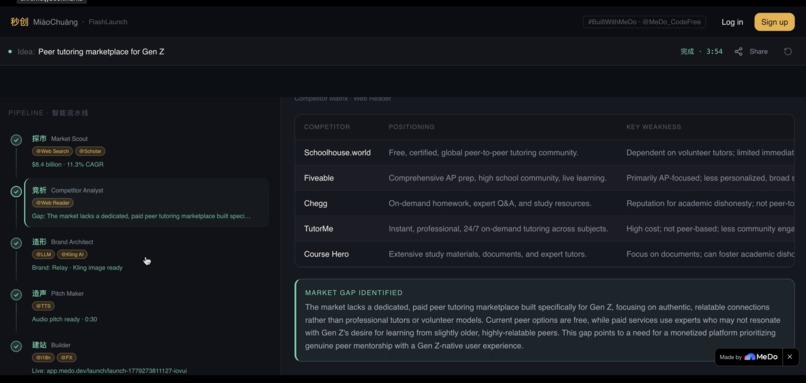Image resolution: width=806 pixels, height=383 pixels.
Task: Click the Fiveable competitor cell
Action: (319, 178)
